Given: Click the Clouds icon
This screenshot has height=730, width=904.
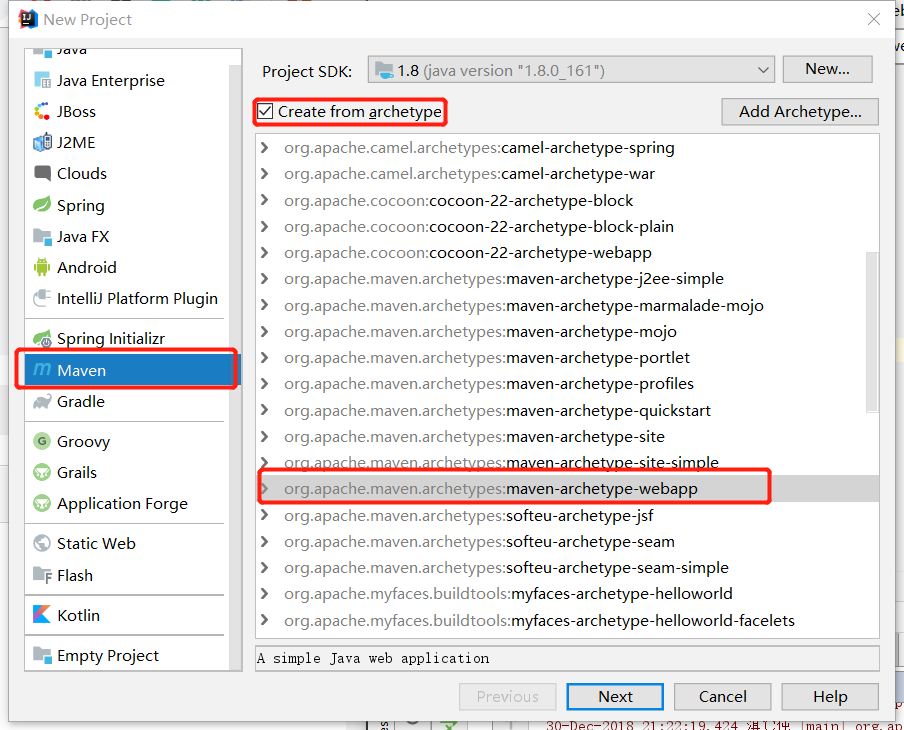Looking at the screenshot, I should click(42, 173).
